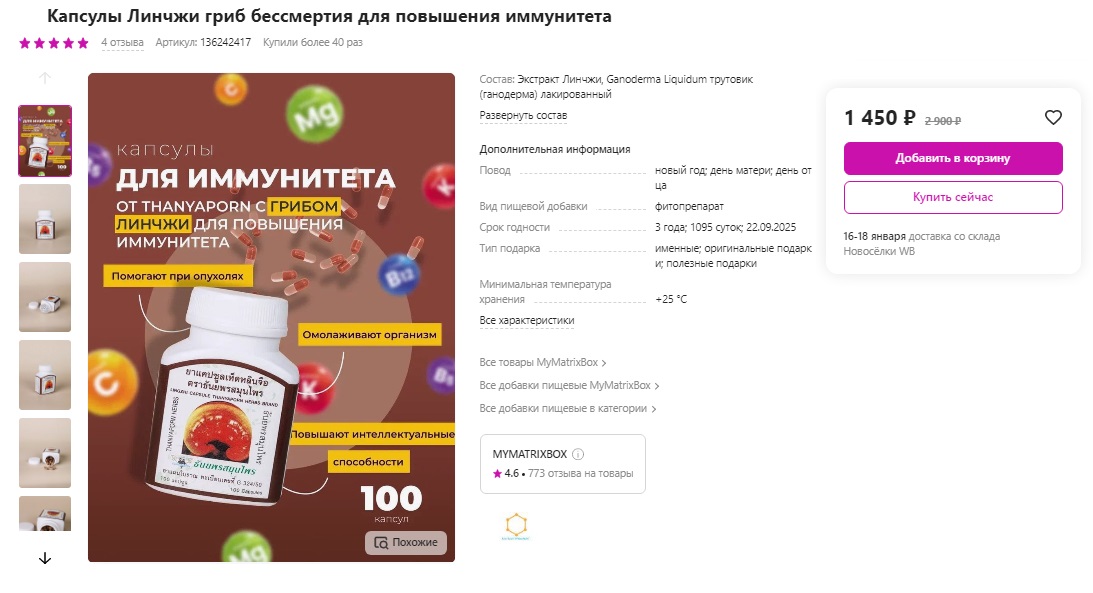The height and width of the screenshot is (593, 1093).
Task: Open Все добавки пищевые MyMatrixBox link
Action: coord(569,386)
